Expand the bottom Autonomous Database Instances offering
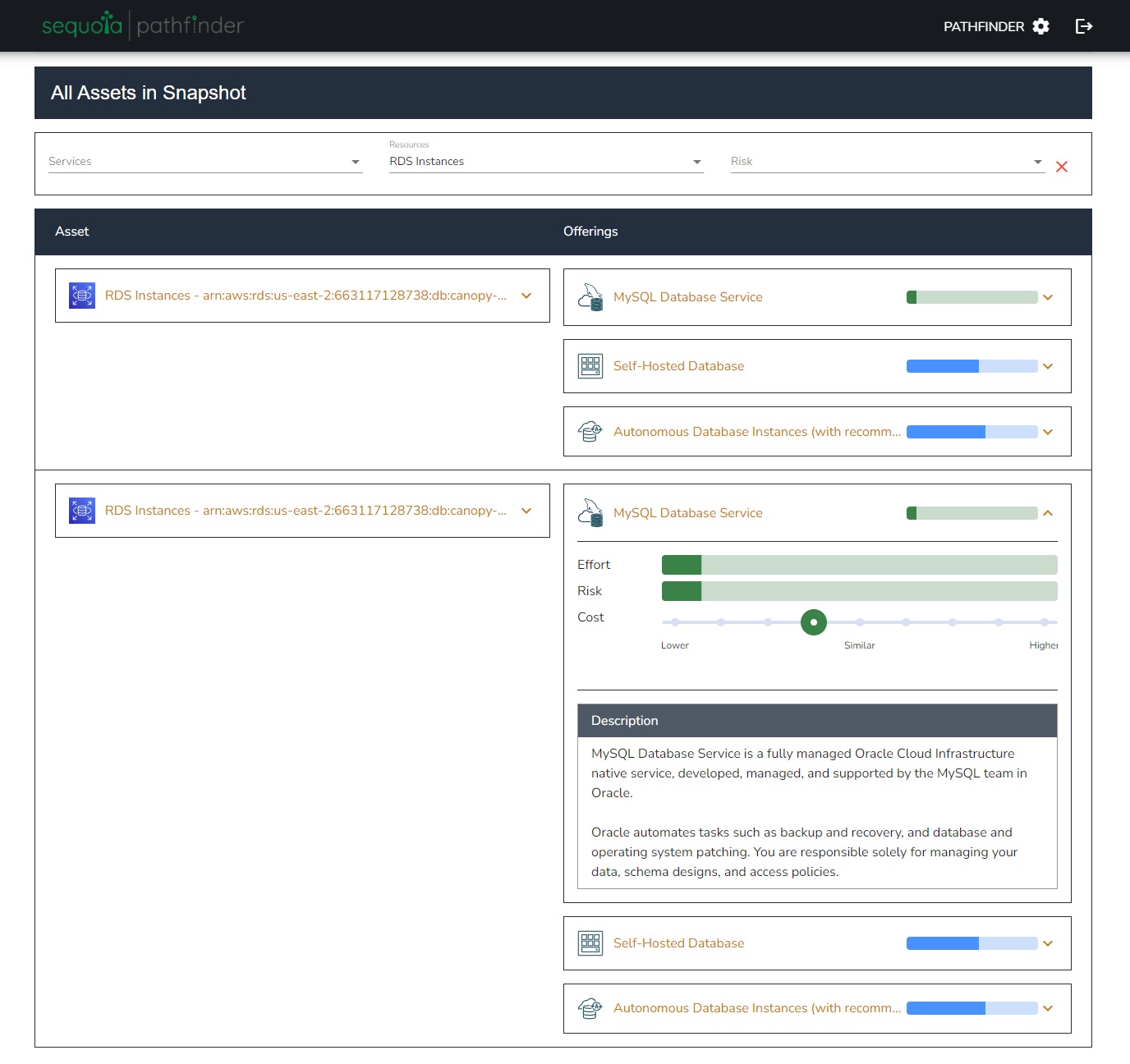 click(1048, 1008)
